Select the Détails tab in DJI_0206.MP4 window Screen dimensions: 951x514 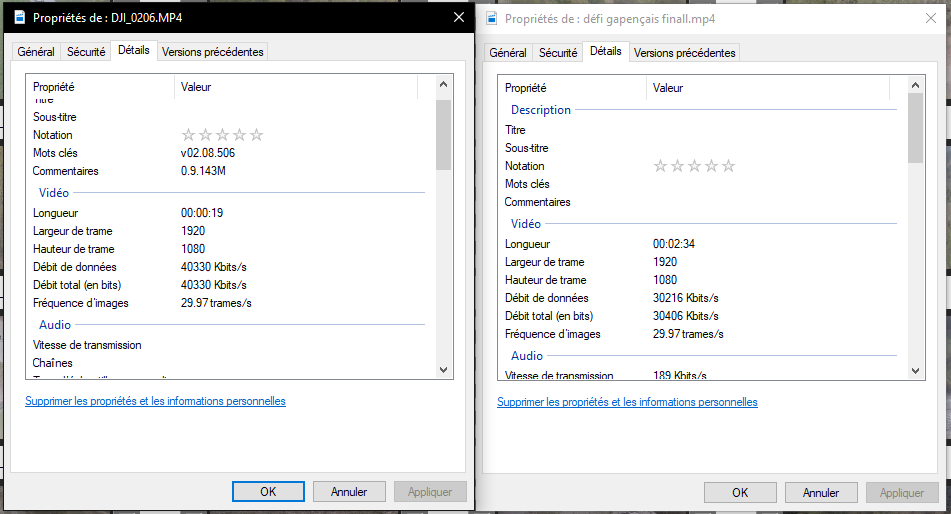tap(133, 50)
